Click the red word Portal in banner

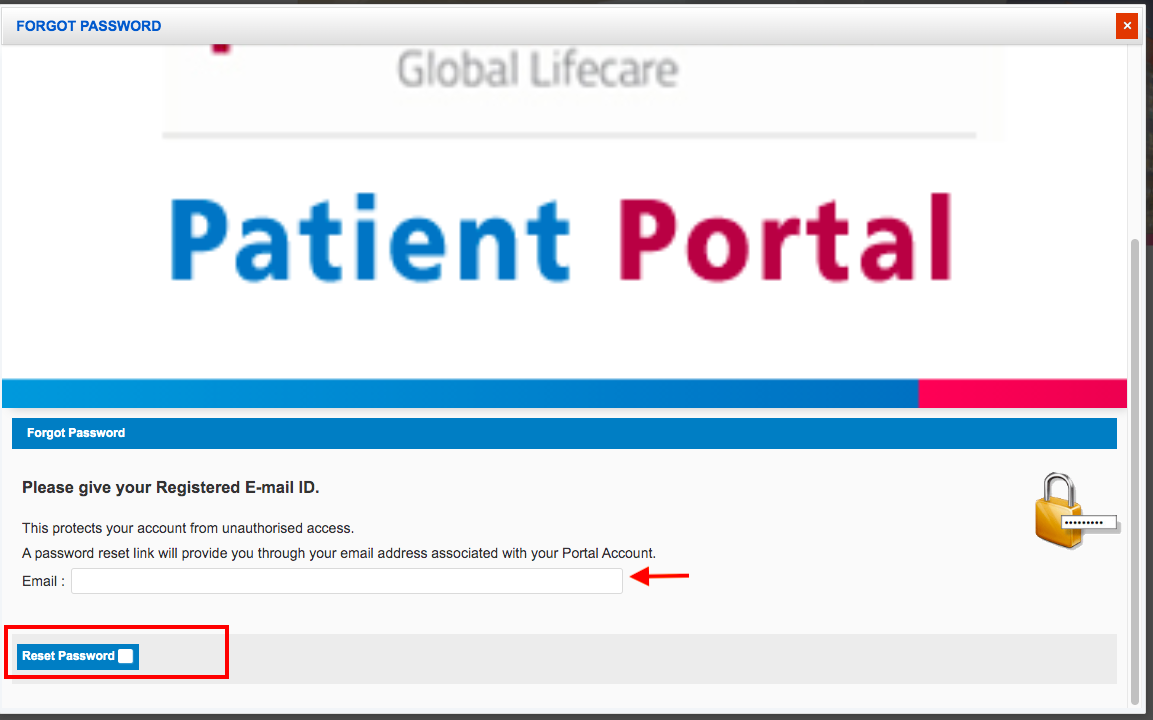(786, 239)
